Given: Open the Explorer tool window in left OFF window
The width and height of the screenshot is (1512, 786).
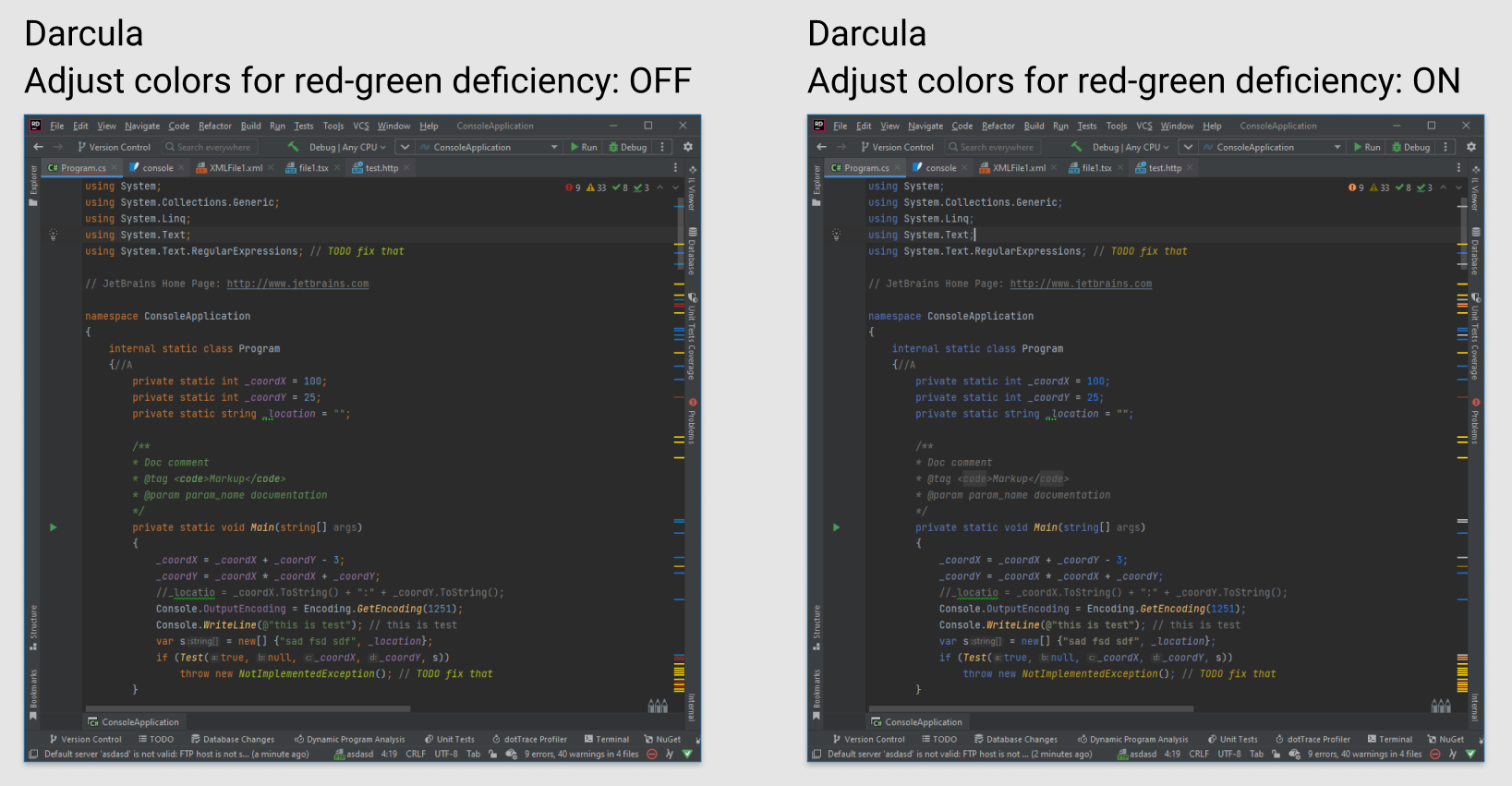Looking at the screenshot, I should pos(33,184).
